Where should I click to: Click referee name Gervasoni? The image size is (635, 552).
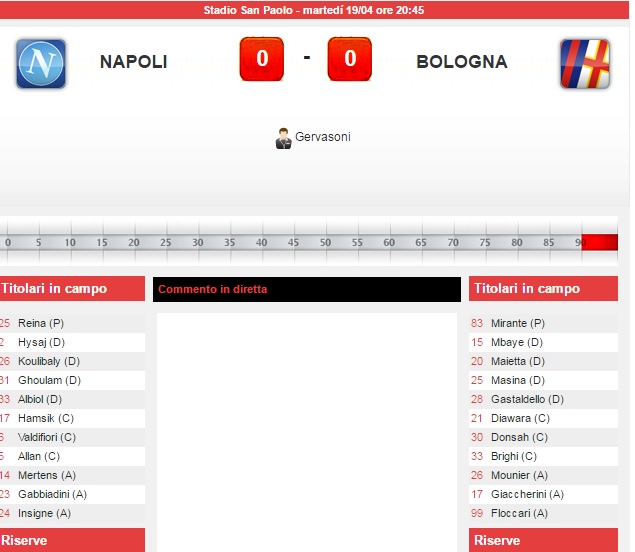(x=323, y=137)
